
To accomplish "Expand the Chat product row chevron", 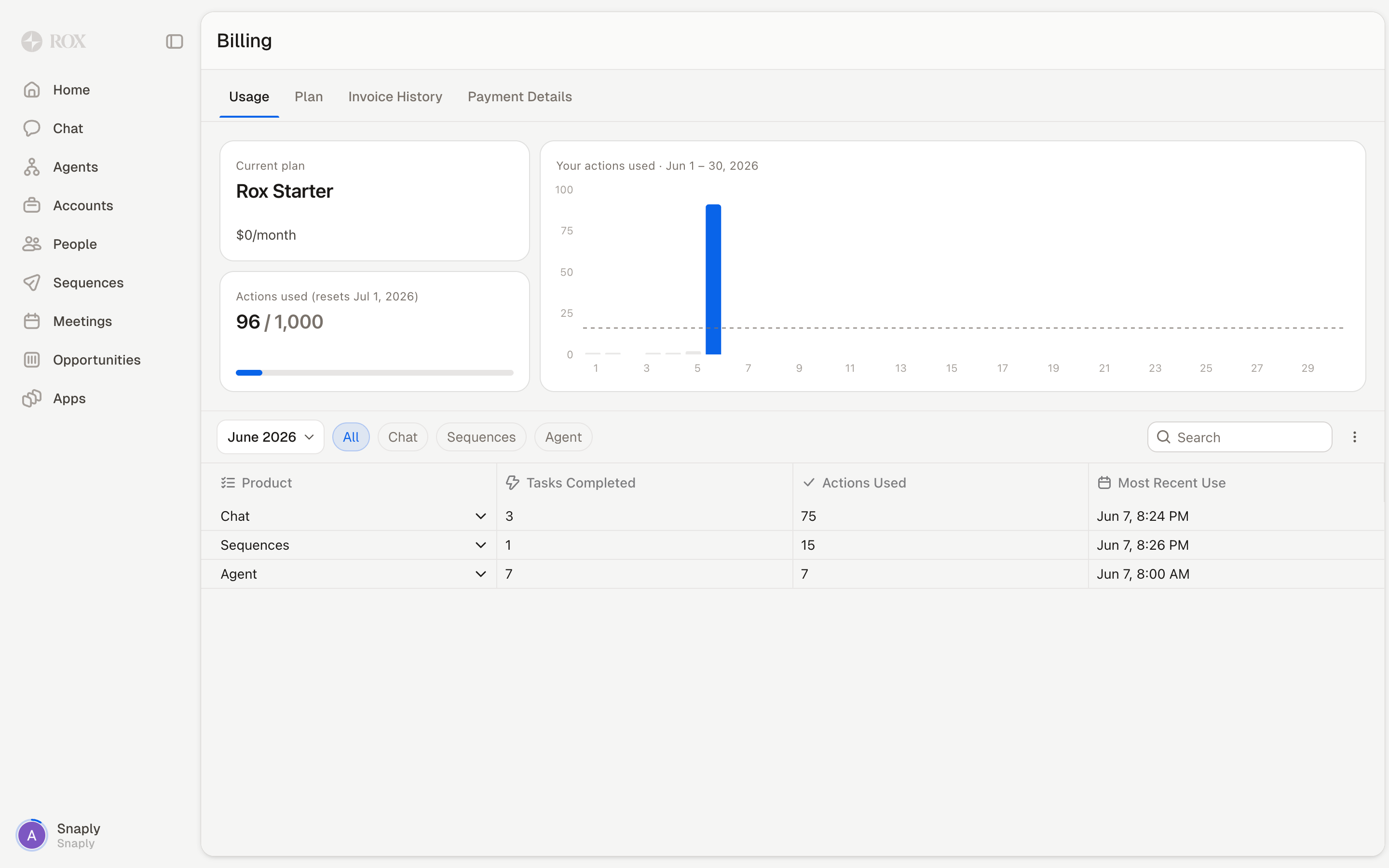I will point(481,516).
